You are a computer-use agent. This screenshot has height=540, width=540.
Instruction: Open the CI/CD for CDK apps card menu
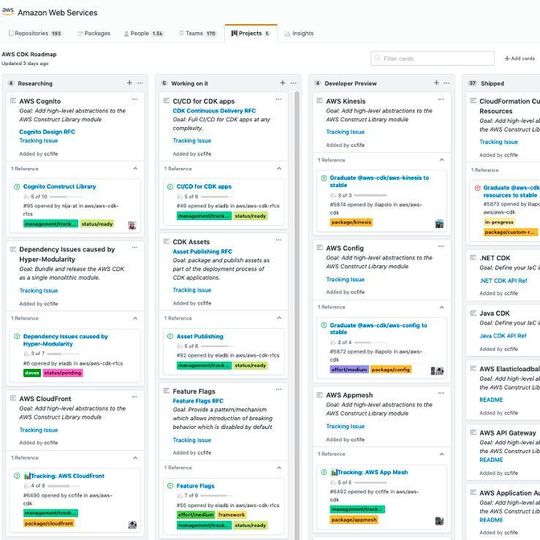(279, 100)
